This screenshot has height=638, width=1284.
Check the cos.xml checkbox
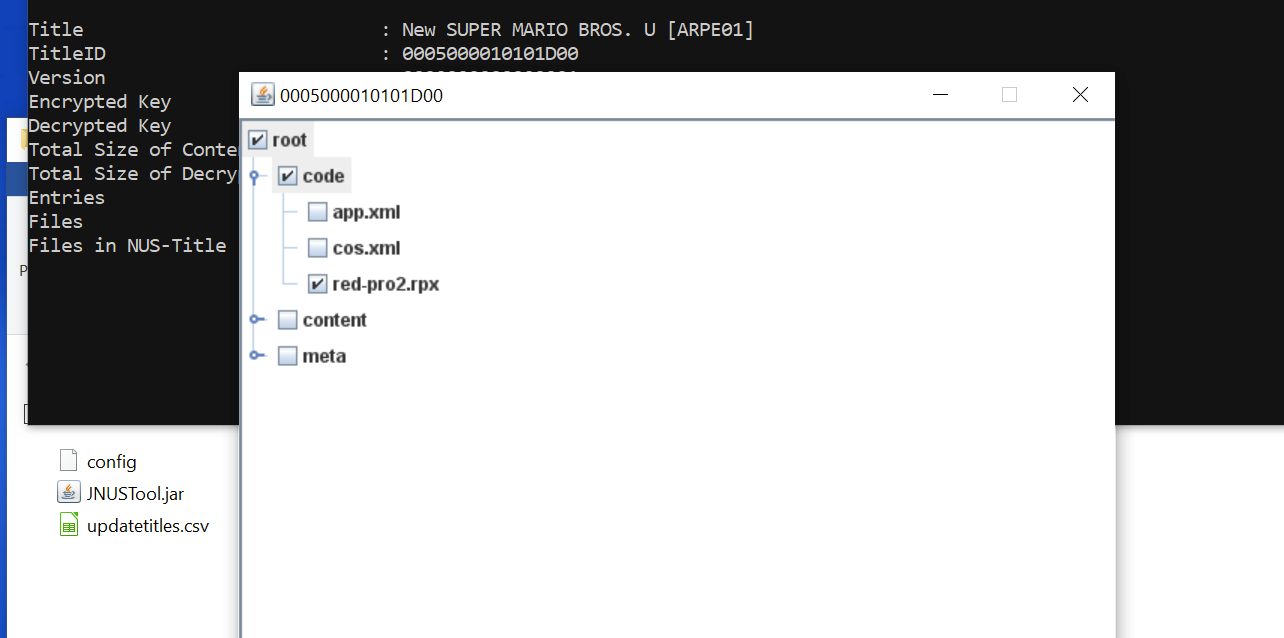coord(318,248)
